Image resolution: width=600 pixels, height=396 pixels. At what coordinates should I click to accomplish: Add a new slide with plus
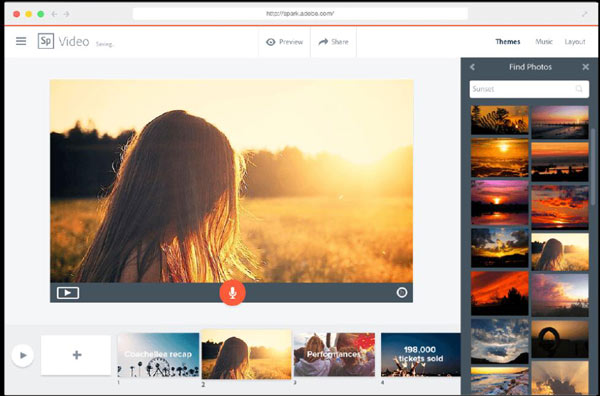[x=76, y=355]
